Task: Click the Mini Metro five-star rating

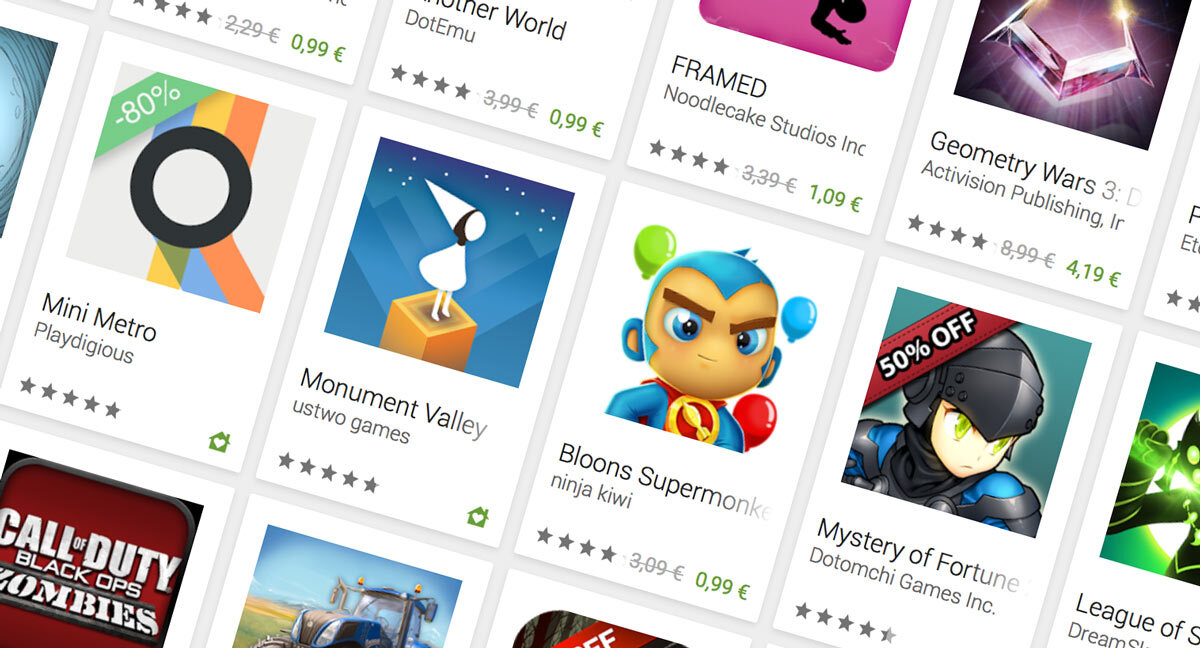Action: (69, 396)
